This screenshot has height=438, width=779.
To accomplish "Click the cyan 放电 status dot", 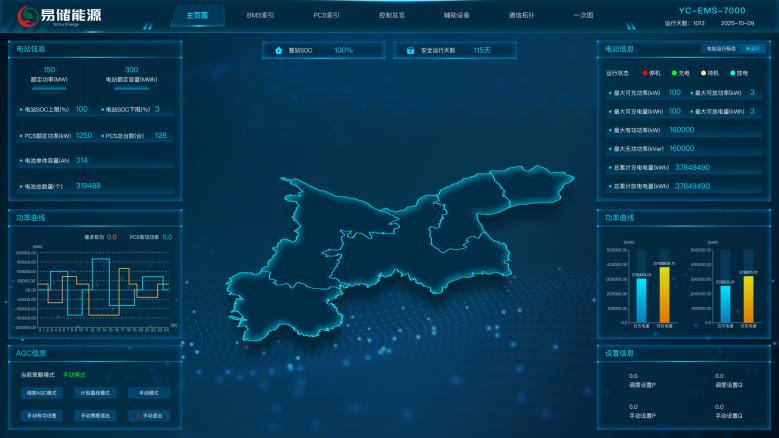I will coord(733,73).
